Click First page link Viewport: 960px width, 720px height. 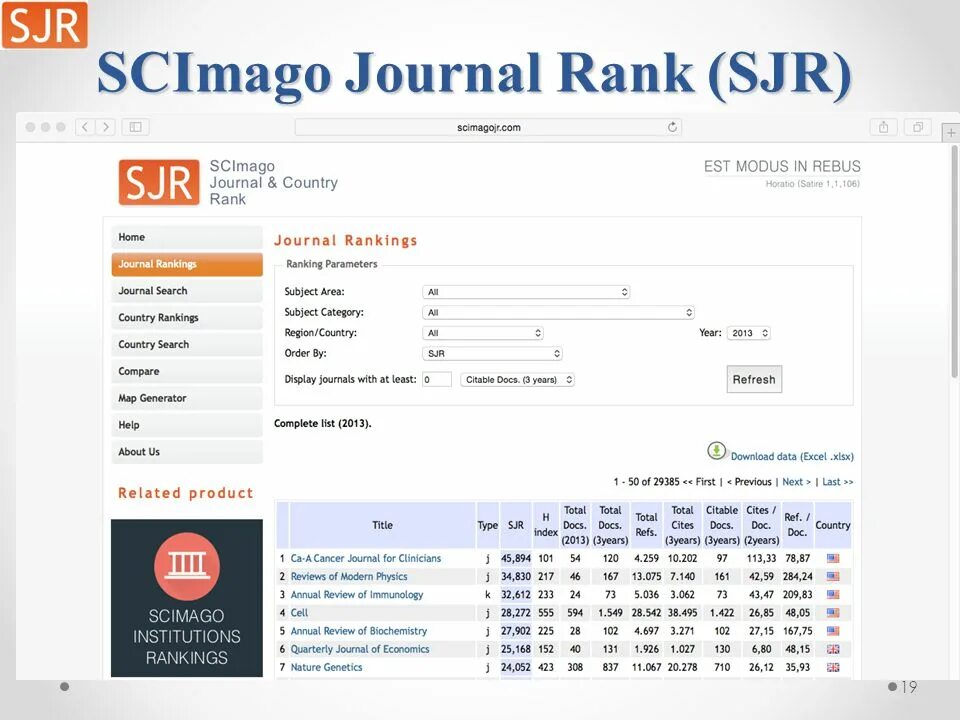pos(699,482)
